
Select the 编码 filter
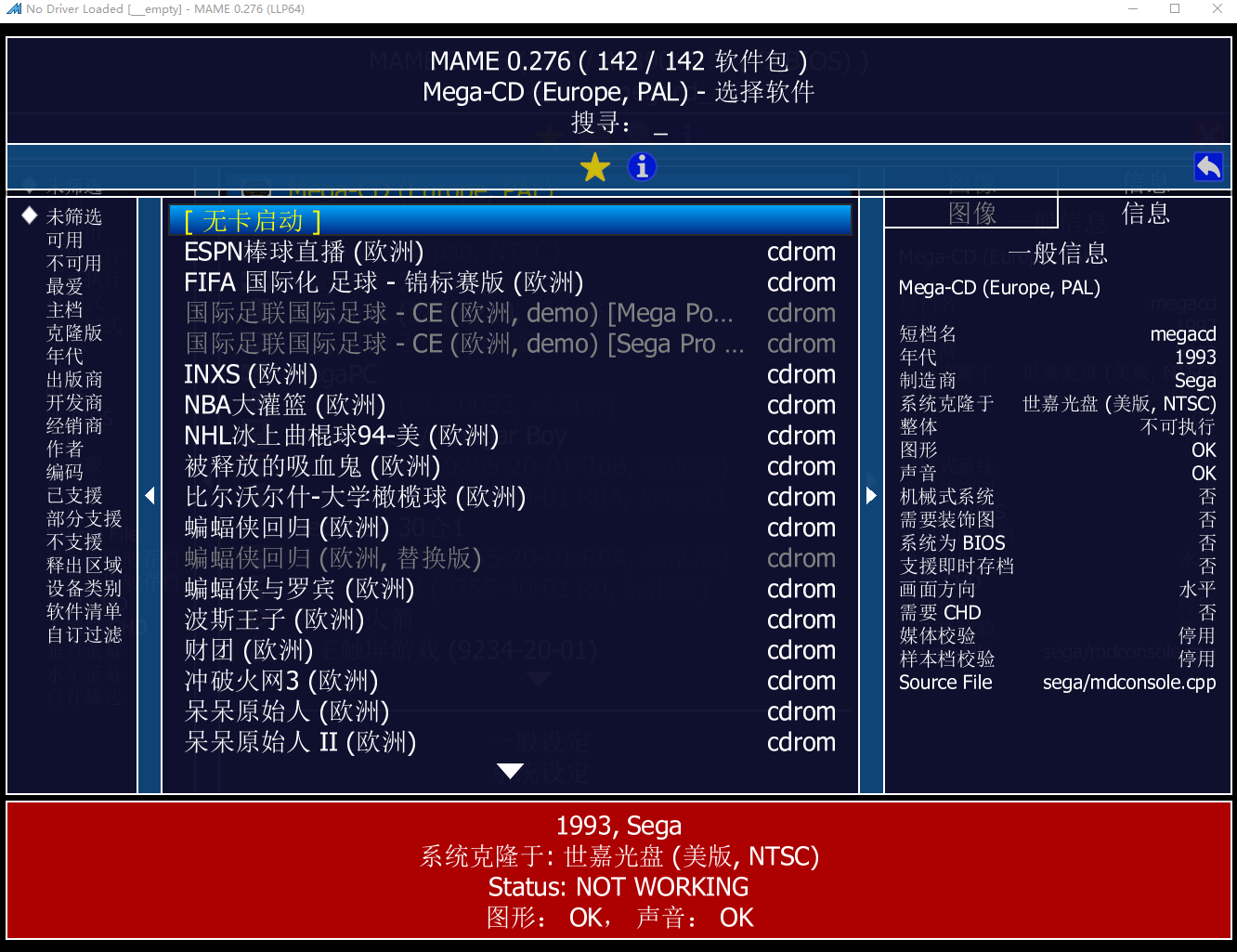(65, 472)
